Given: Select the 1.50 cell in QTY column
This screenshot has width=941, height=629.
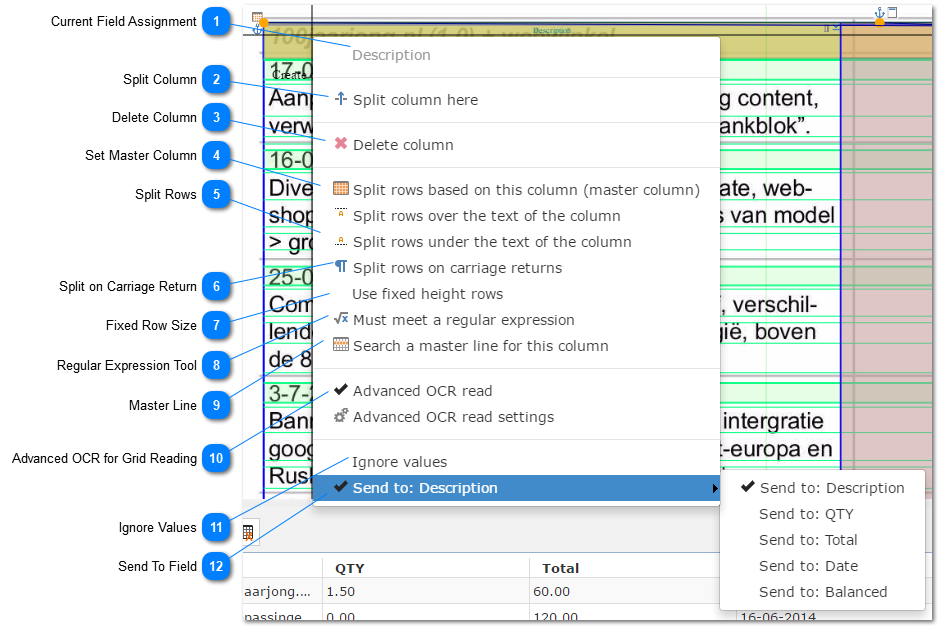Looking at the screenshot, I should [426, 591].
